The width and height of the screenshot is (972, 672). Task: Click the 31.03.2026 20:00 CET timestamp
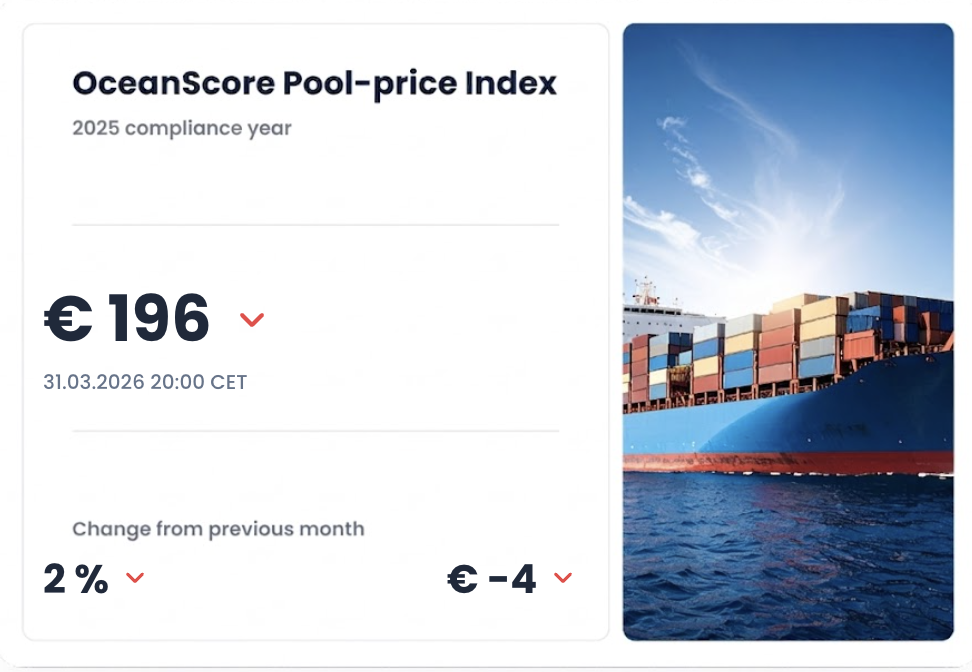coord(145,382)
